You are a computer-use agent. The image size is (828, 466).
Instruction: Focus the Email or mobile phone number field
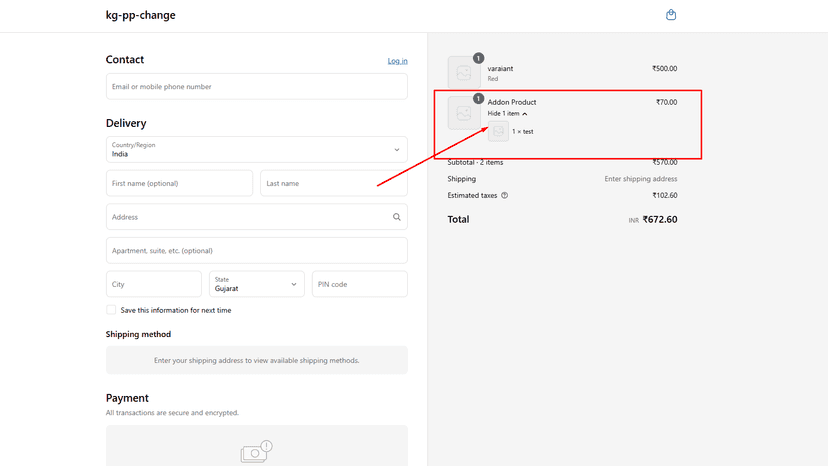coord(257,87)
